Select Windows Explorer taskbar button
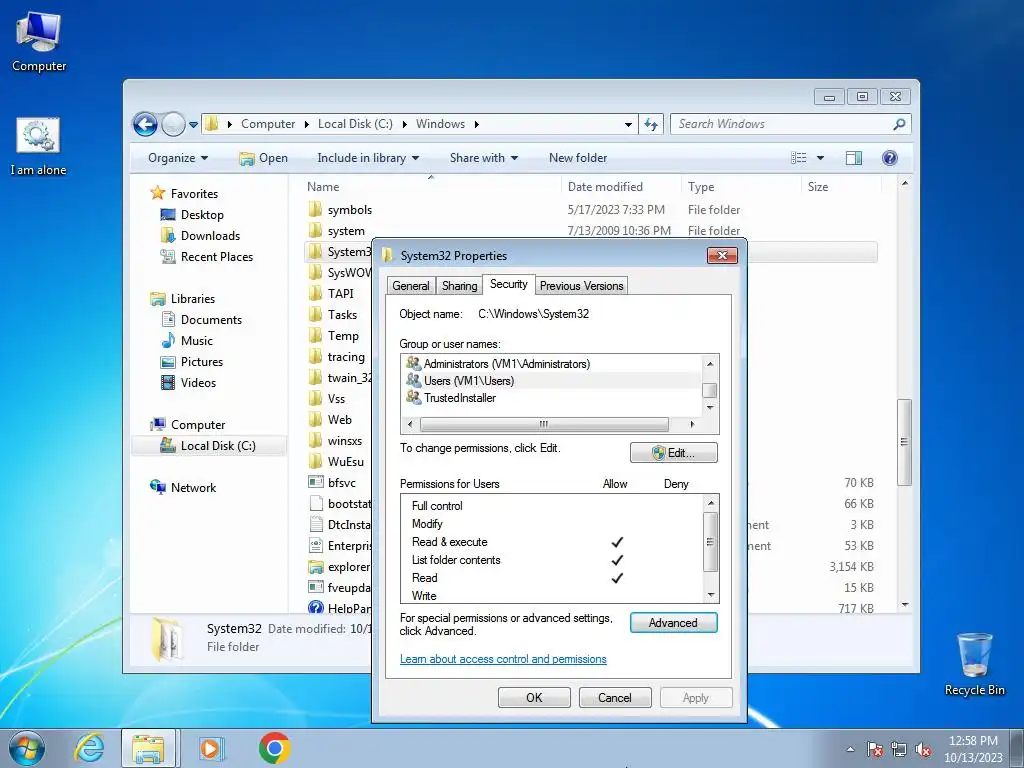This screenshot has height=768, width=1024. (x=148, y=748)
